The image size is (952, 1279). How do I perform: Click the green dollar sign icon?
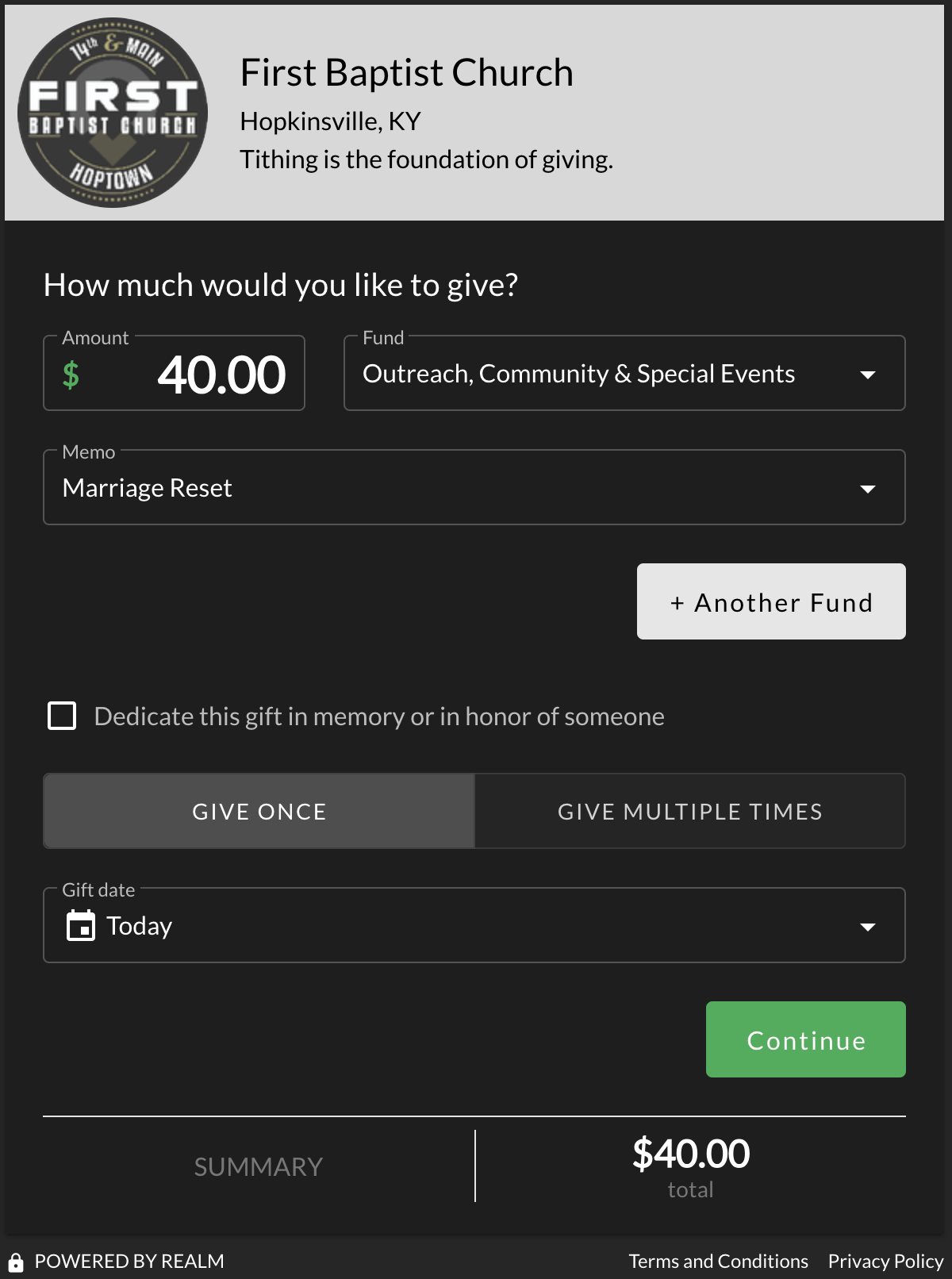[71, 374]
